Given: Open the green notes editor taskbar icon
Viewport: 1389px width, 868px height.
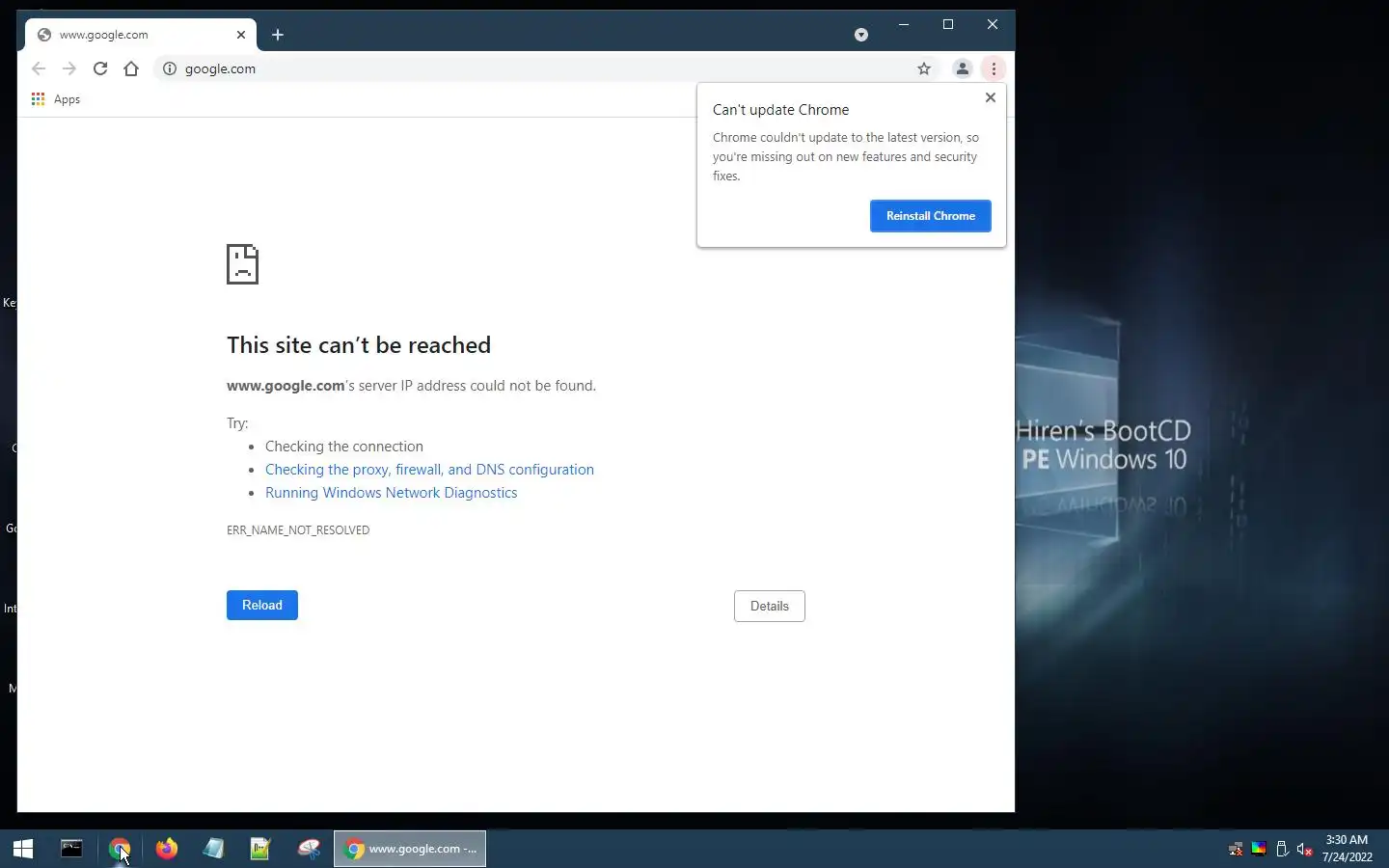Looking at the screenshot, I should point(260,849).
